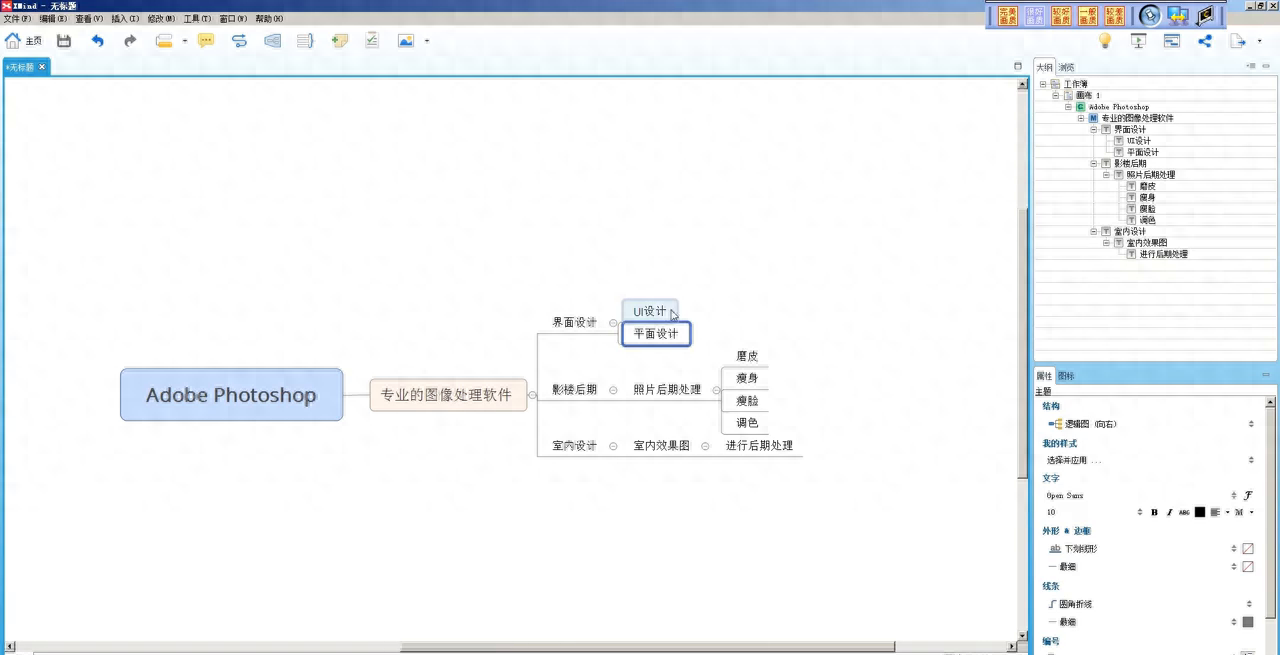Click the pushpin icon in floating bar
The height and width of the screenshot is (655, 1280).
pos(1150,15)
